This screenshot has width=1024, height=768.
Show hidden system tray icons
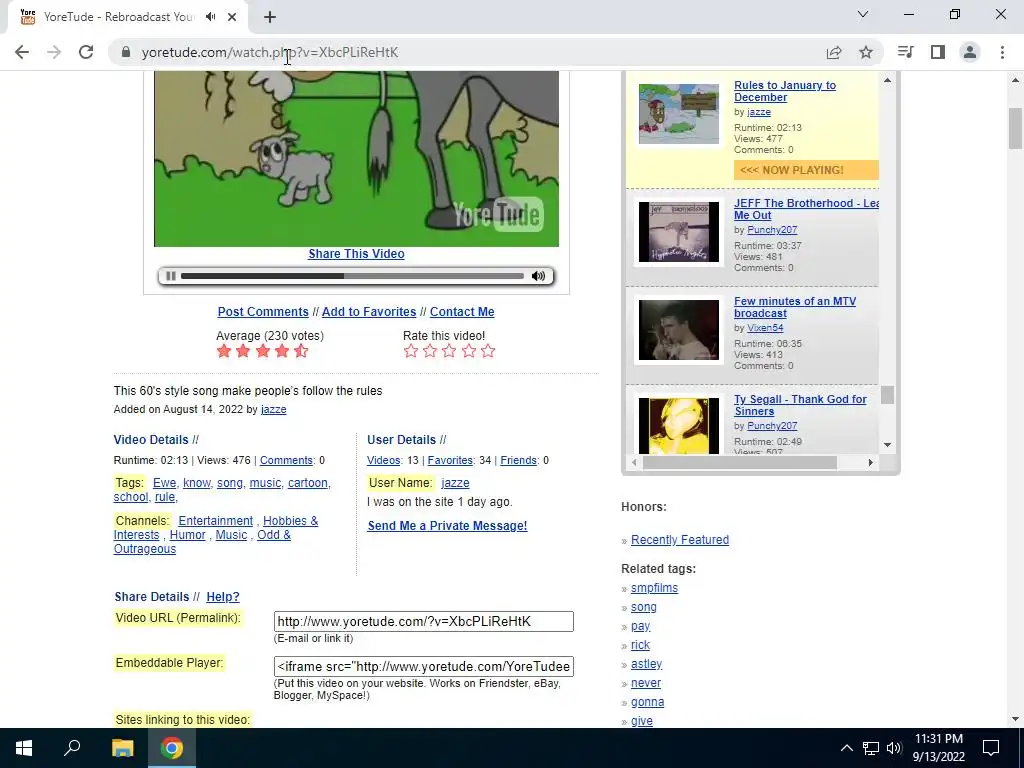846,748
